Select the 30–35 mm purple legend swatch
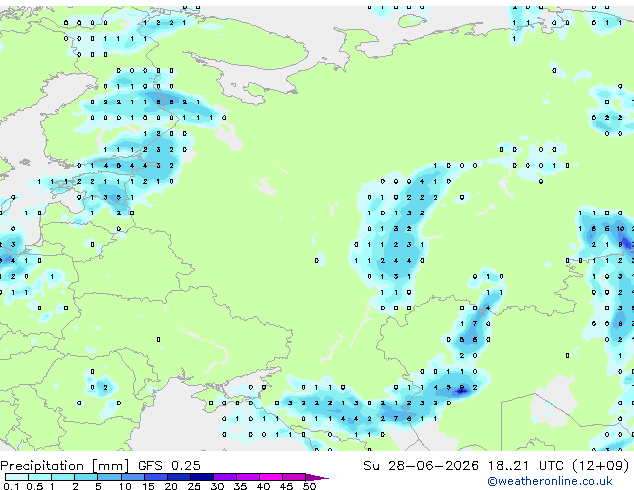 (225, 477)
